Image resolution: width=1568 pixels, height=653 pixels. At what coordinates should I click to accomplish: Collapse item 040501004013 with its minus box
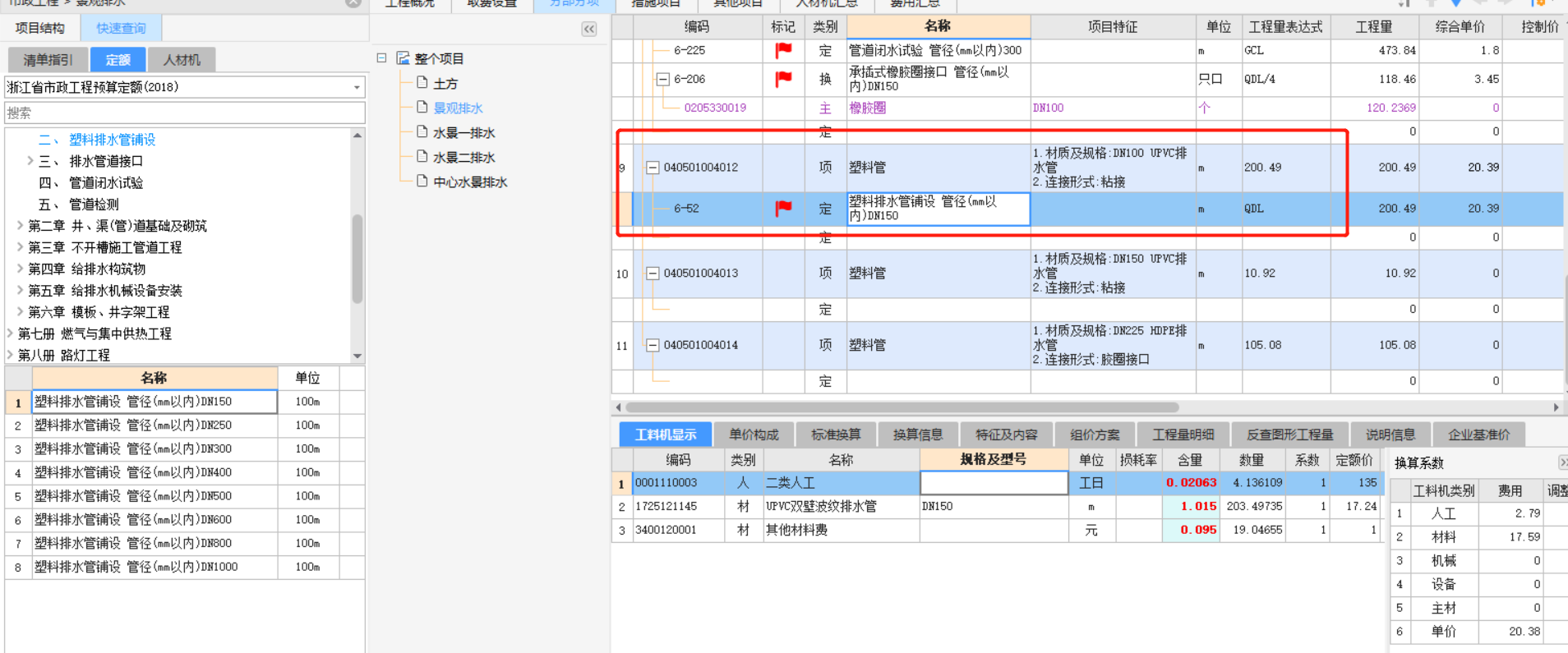point(653,274)
